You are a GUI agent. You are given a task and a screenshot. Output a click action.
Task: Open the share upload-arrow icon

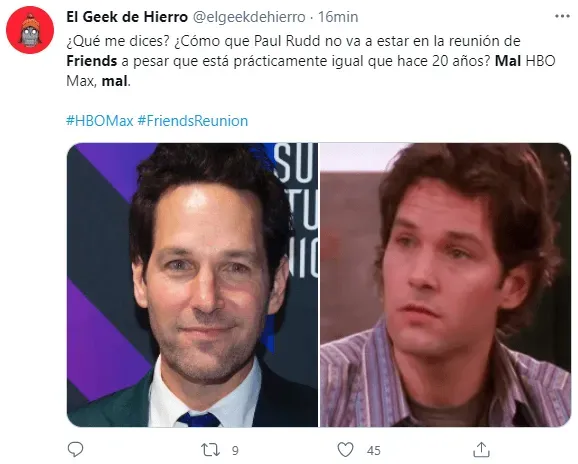481,449
